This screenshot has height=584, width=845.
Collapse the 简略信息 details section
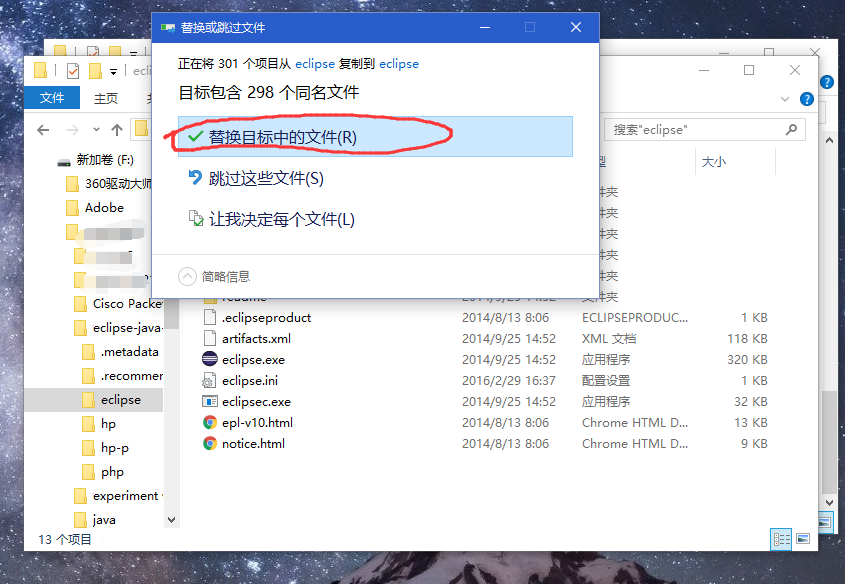tap(214, 276)
